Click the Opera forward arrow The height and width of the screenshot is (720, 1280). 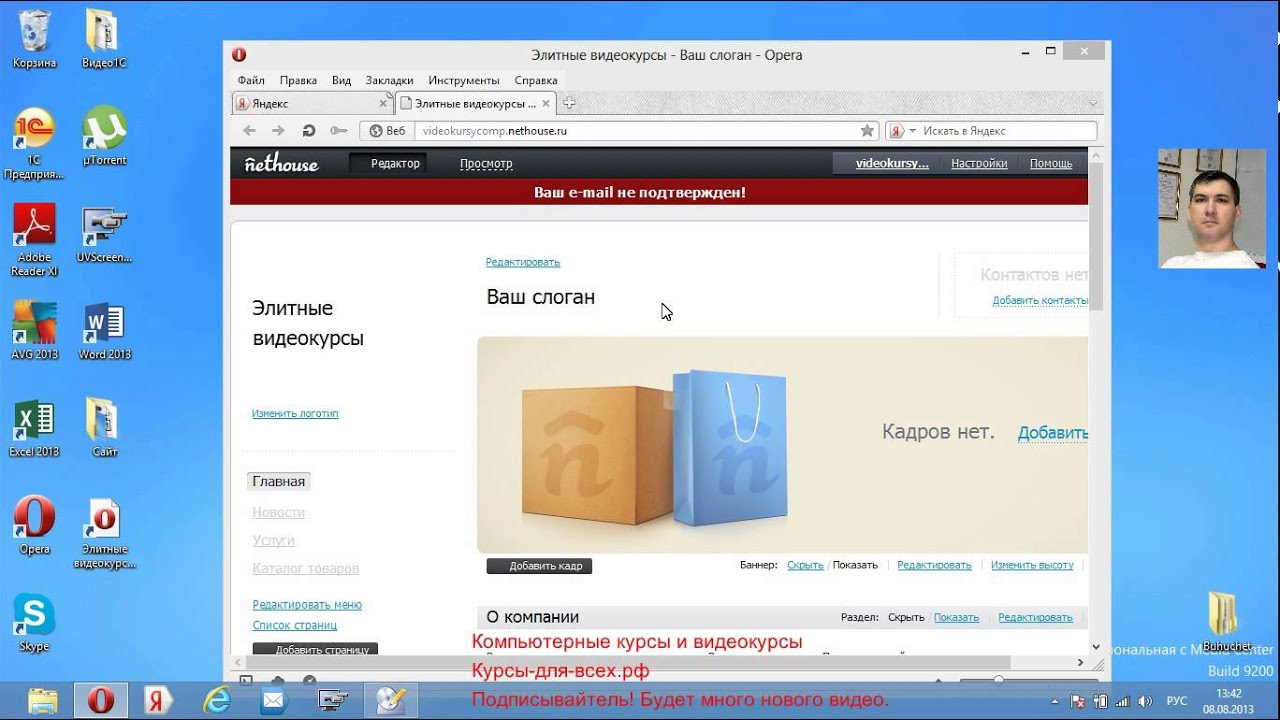point(278,130)
